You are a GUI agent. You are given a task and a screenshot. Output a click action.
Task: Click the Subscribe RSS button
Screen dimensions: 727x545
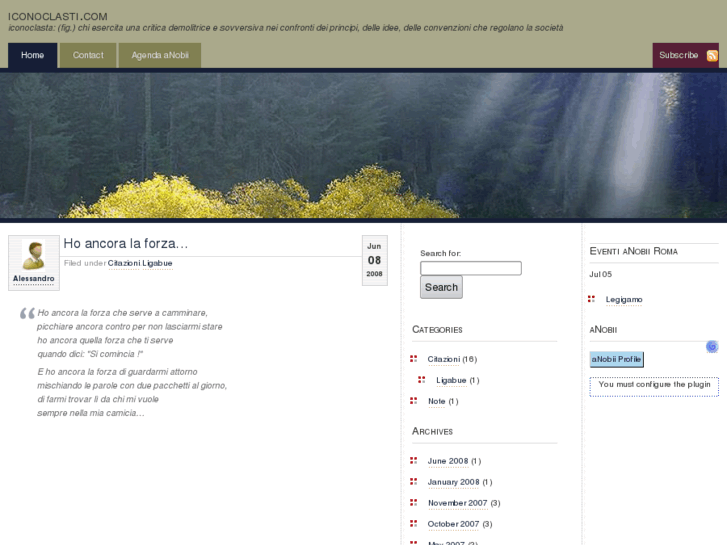686,55
